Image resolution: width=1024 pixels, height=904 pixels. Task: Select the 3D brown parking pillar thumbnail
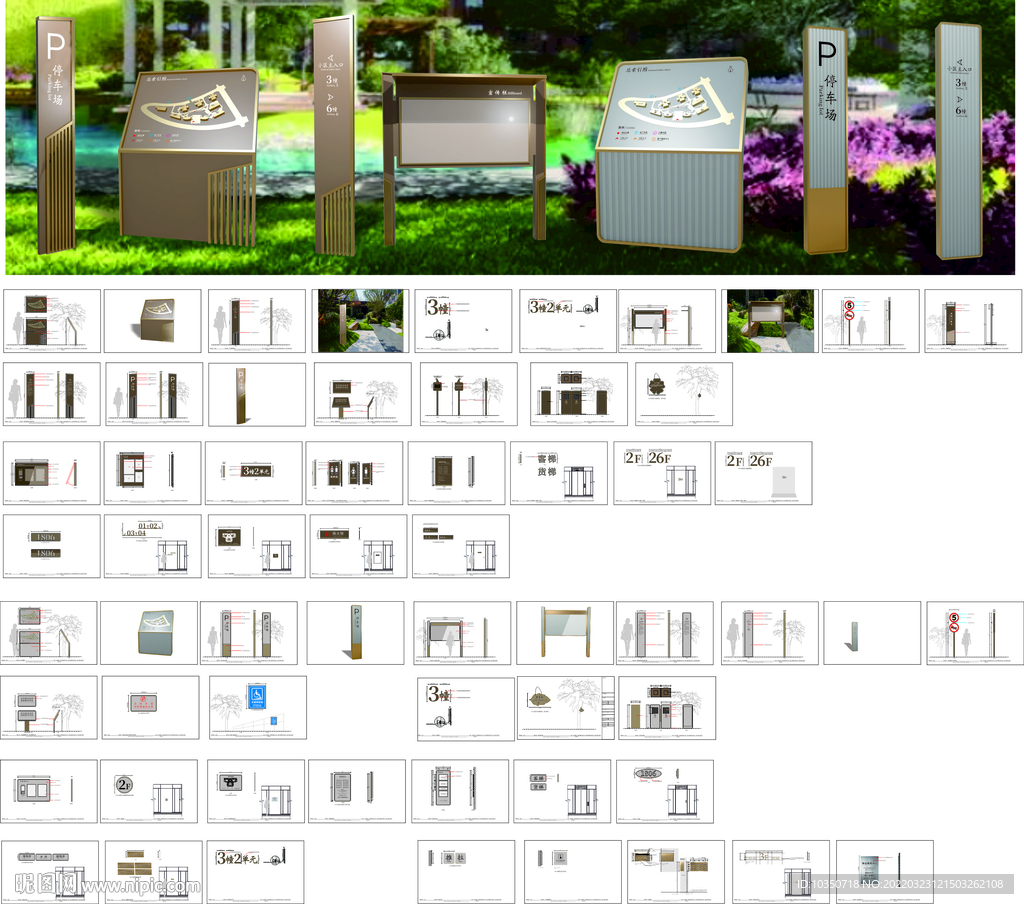click(257, 395)
